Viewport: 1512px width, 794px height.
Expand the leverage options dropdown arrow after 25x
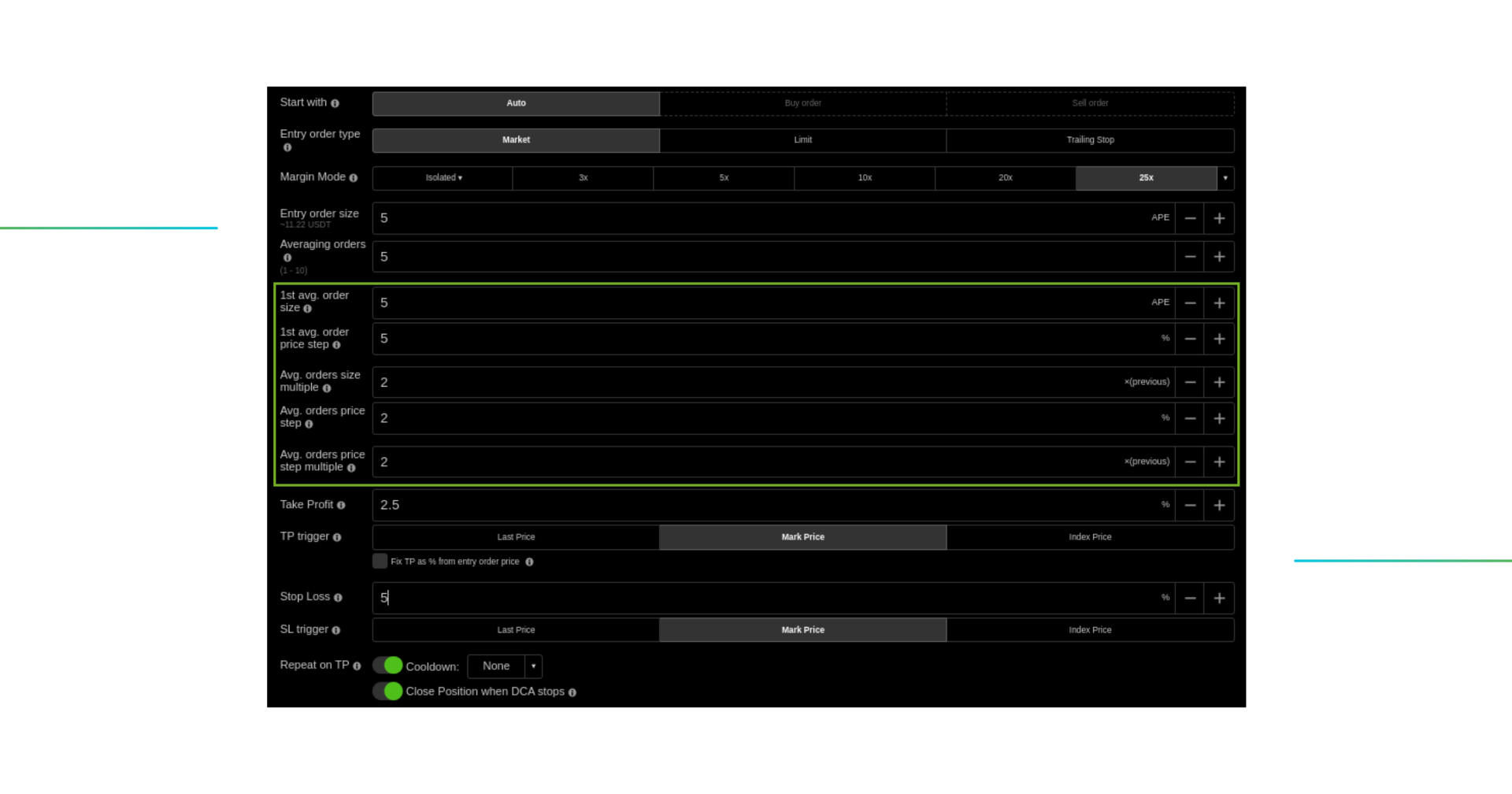tap(1225, 178)
